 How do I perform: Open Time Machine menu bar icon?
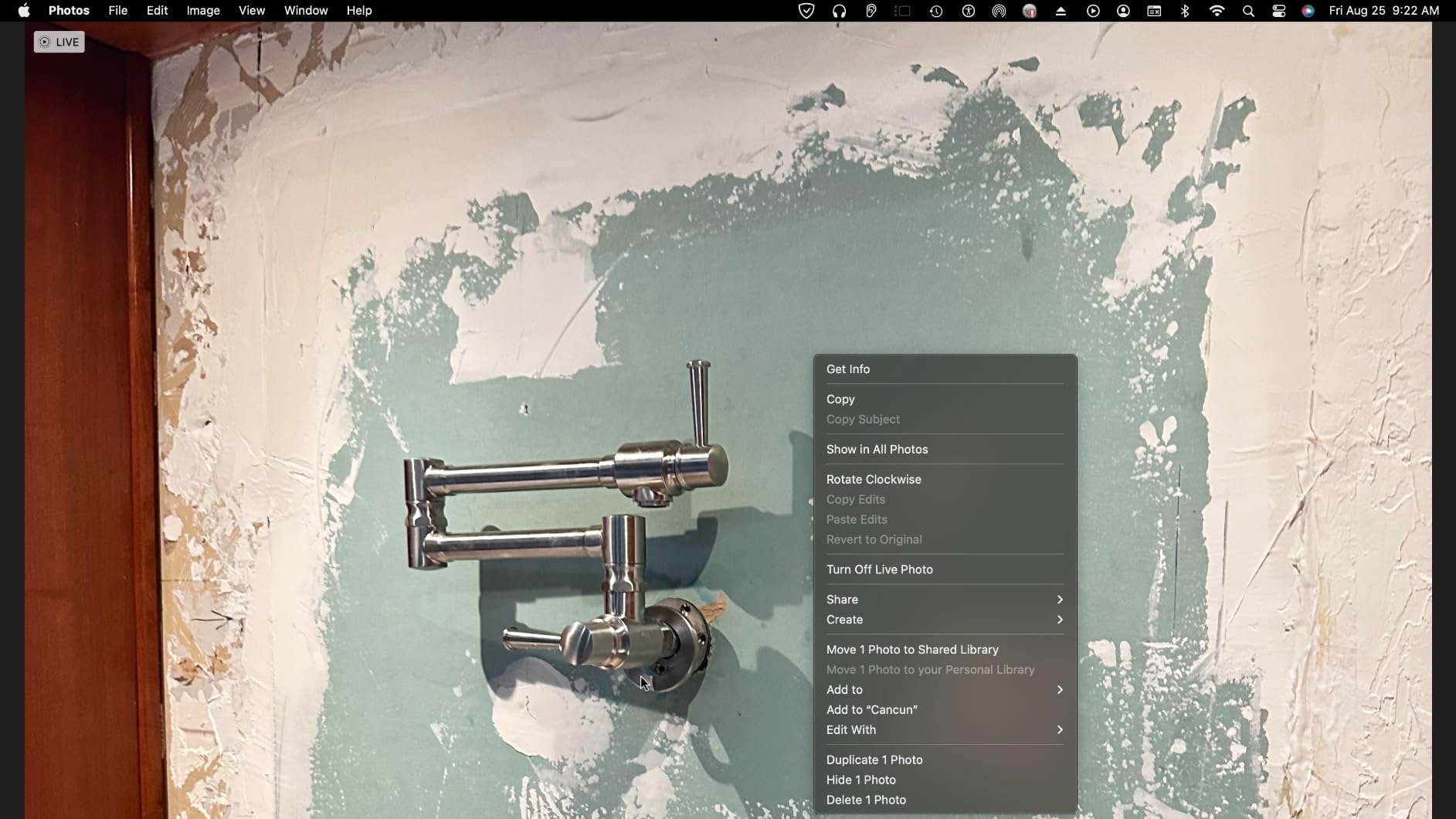click(935, 11)
